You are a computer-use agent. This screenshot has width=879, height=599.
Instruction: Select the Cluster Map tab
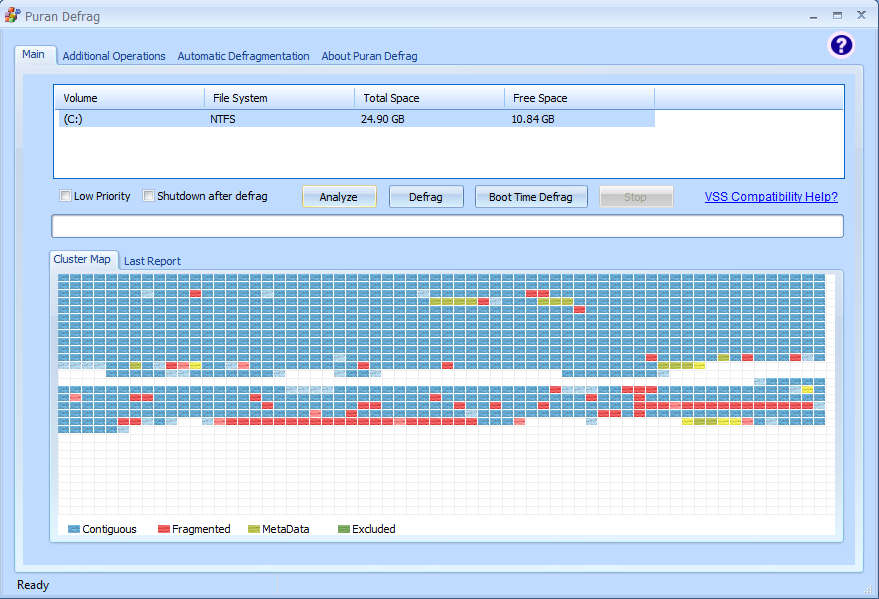(82, 259)
